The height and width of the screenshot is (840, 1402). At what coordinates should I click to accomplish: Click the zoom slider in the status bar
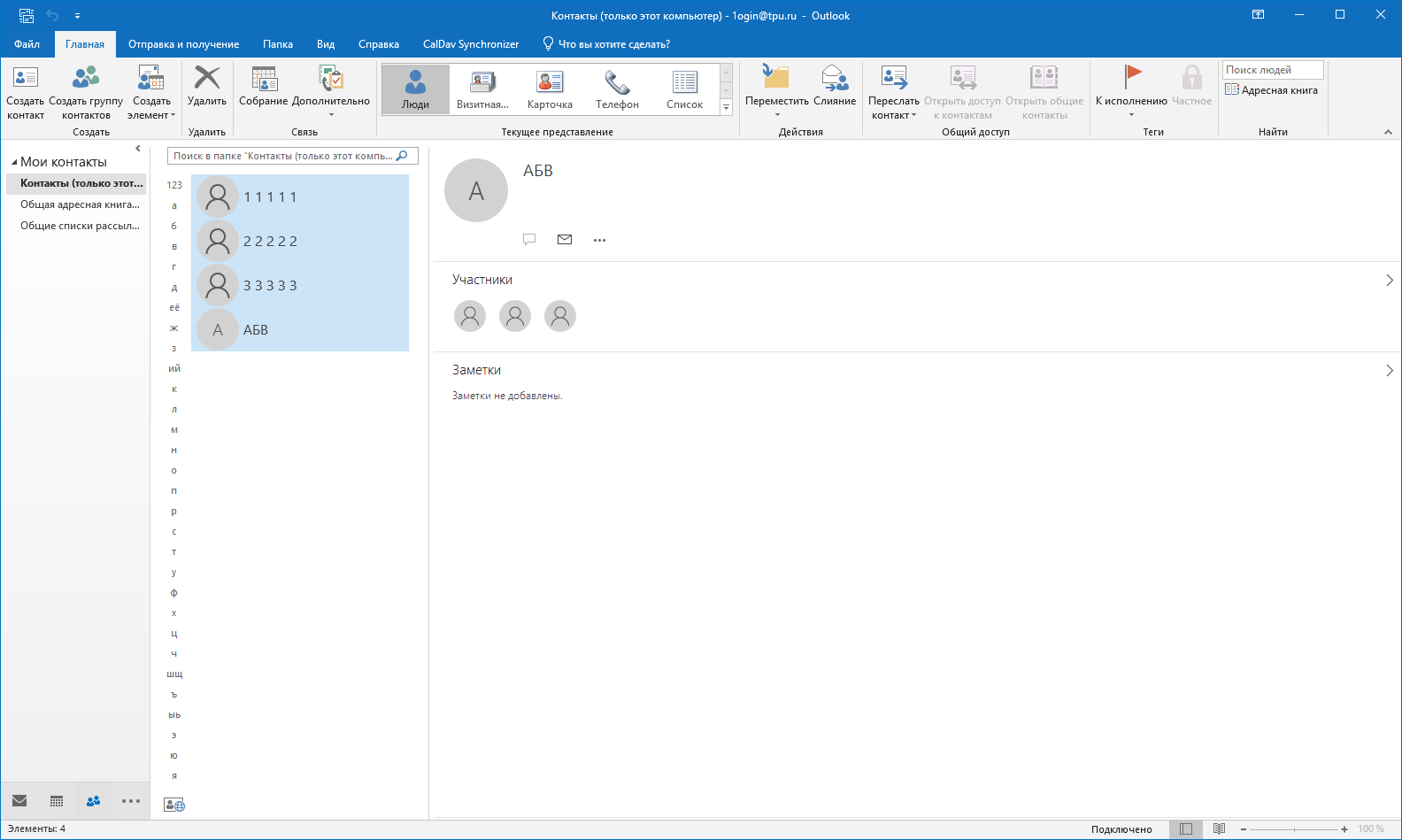pyautogui.click(x=1294, y=829)
